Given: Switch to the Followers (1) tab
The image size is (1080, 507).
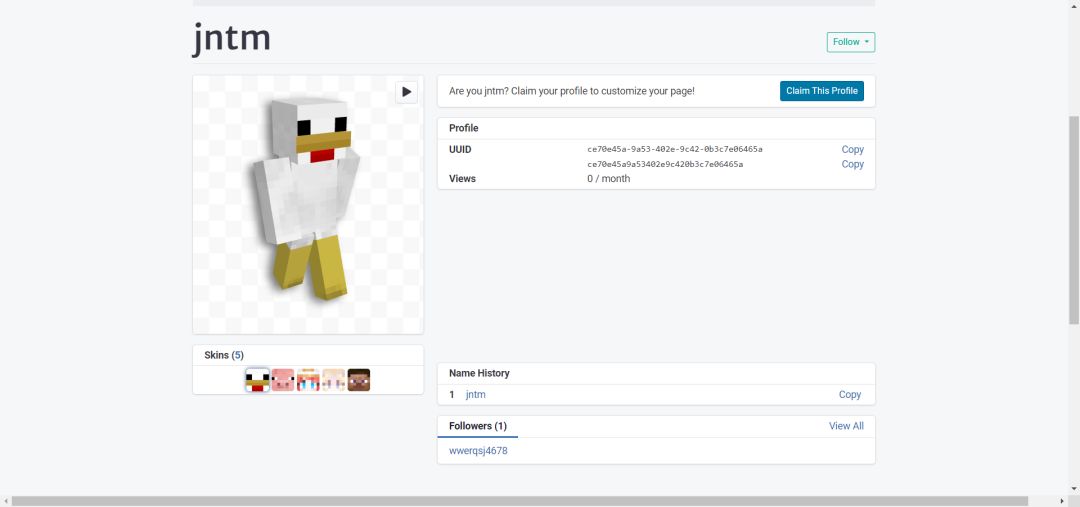Looking at the screenshot, I should coord(477,426).
